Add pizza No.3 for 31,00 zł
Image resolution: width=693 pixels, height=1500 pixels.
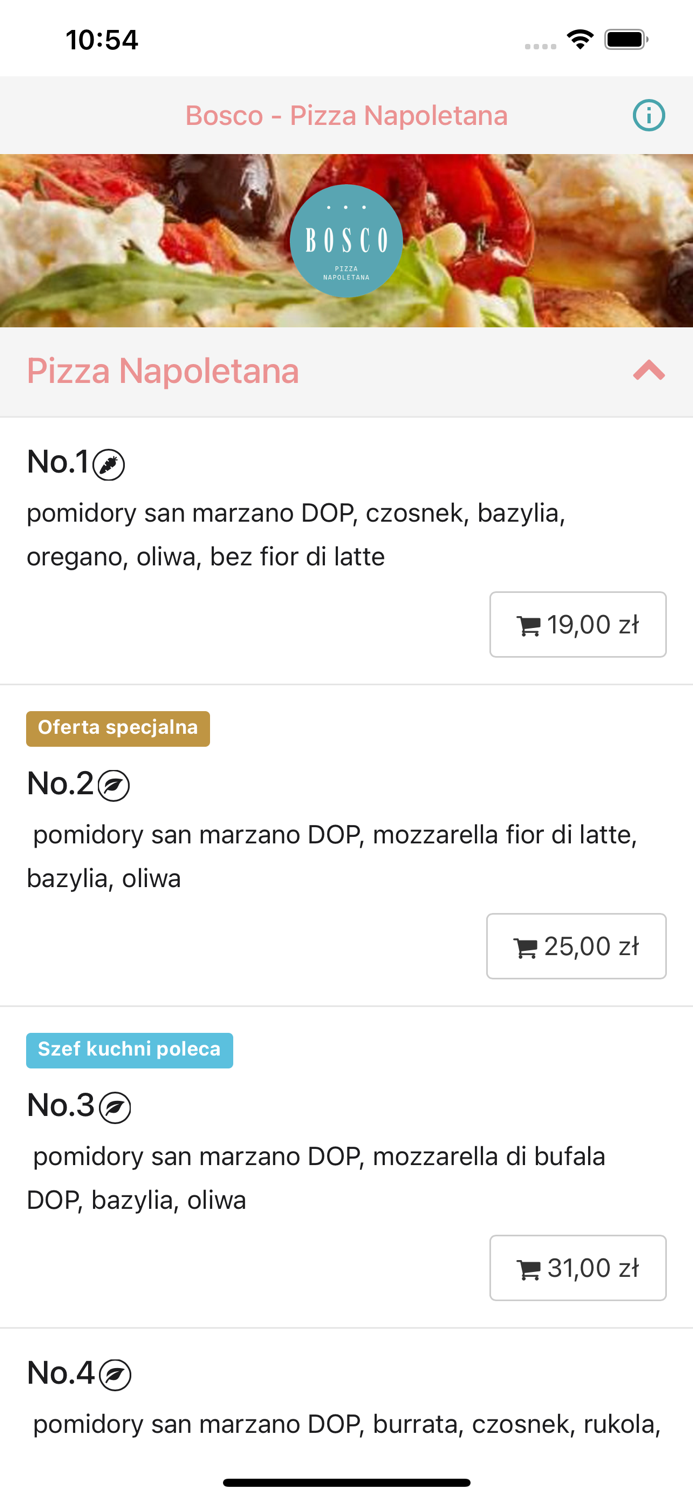point(578,1267)
